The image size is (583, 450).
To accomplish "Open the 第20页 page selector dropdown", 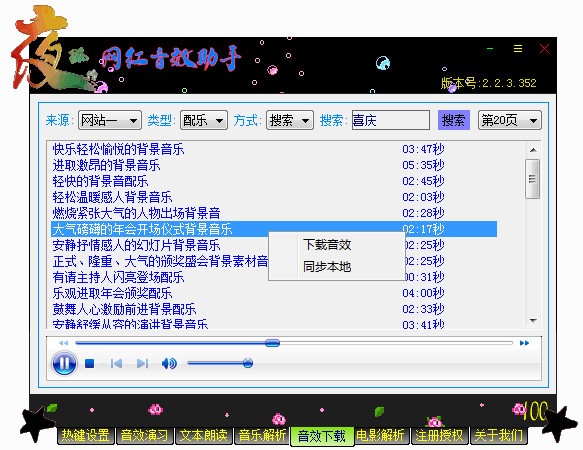I will click(509, 120).
